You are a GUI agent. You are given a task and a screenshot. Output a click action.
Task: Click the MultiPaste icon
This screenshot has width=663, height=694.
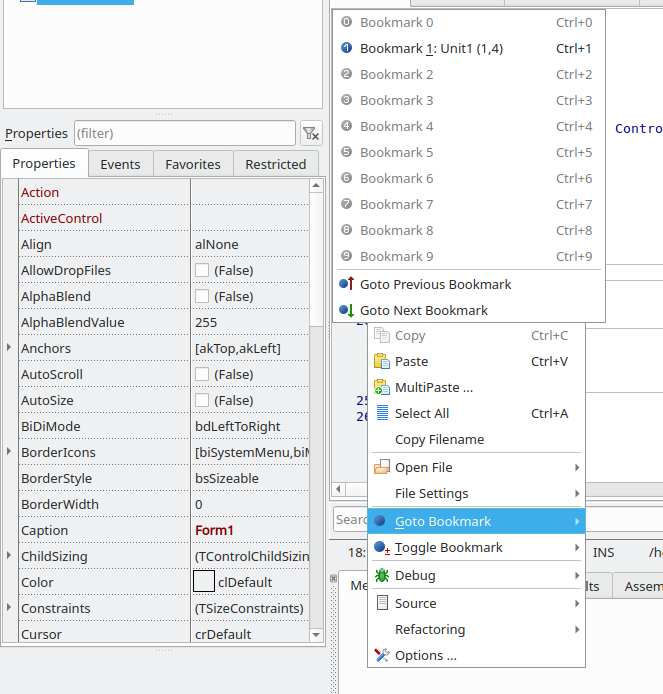click(381, 387)
